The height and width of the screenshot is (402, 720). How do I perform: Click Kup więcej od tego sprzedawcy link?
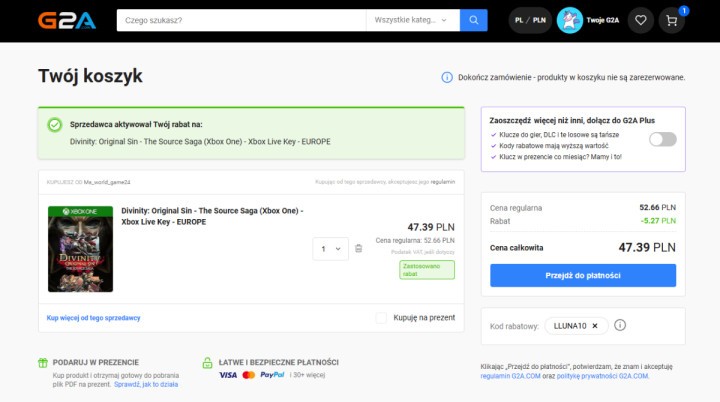pyautogui.click(x=93, y=317)
